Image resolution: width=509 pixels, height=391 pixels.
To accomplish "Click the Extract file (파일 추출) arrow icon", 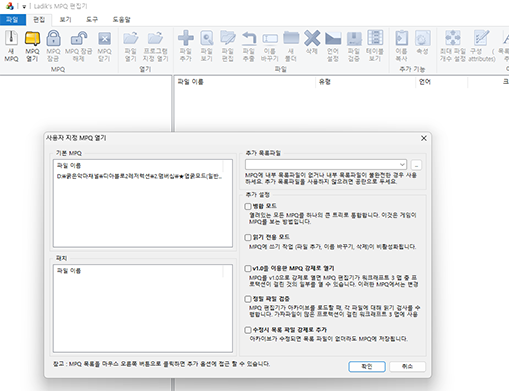I will pos(249,38).
